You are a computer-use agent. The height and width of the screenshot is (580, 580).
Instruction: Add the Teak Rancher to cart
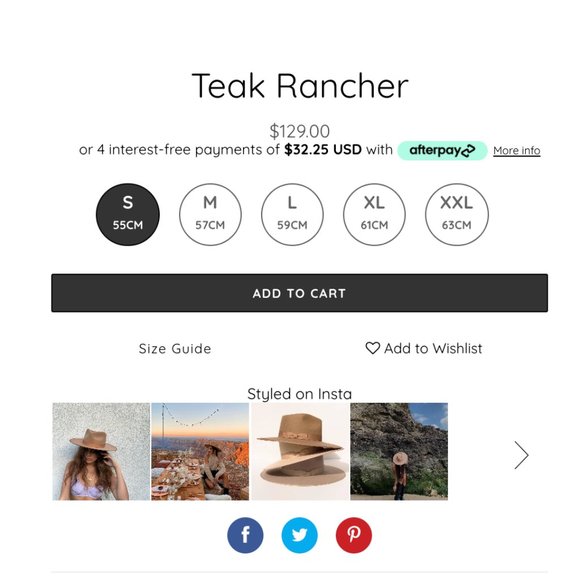point(300,293)
